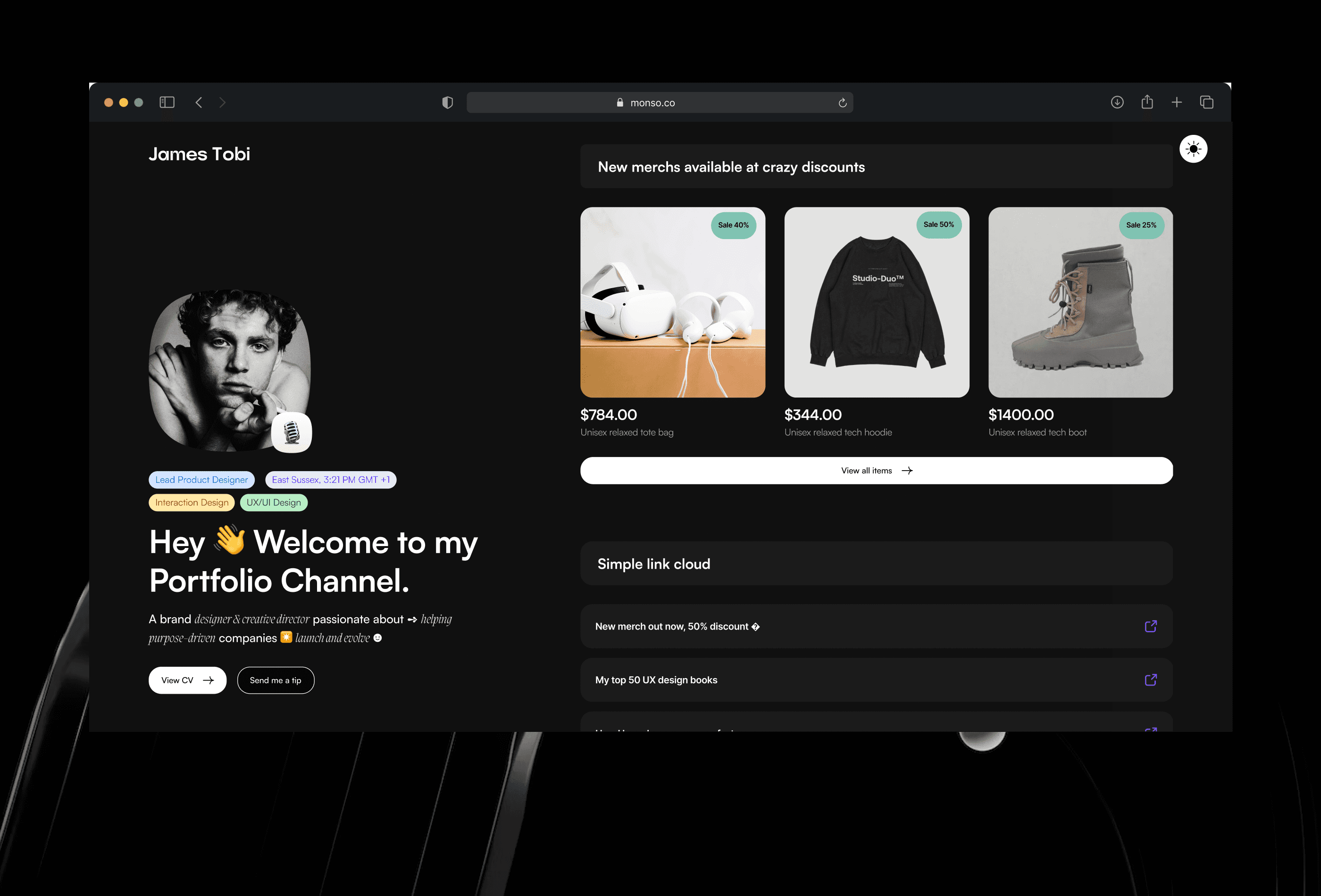Viewport: 1321px width, 896px height.
Task: Open a new tab with plus icon
Action: pos(1177,102)
